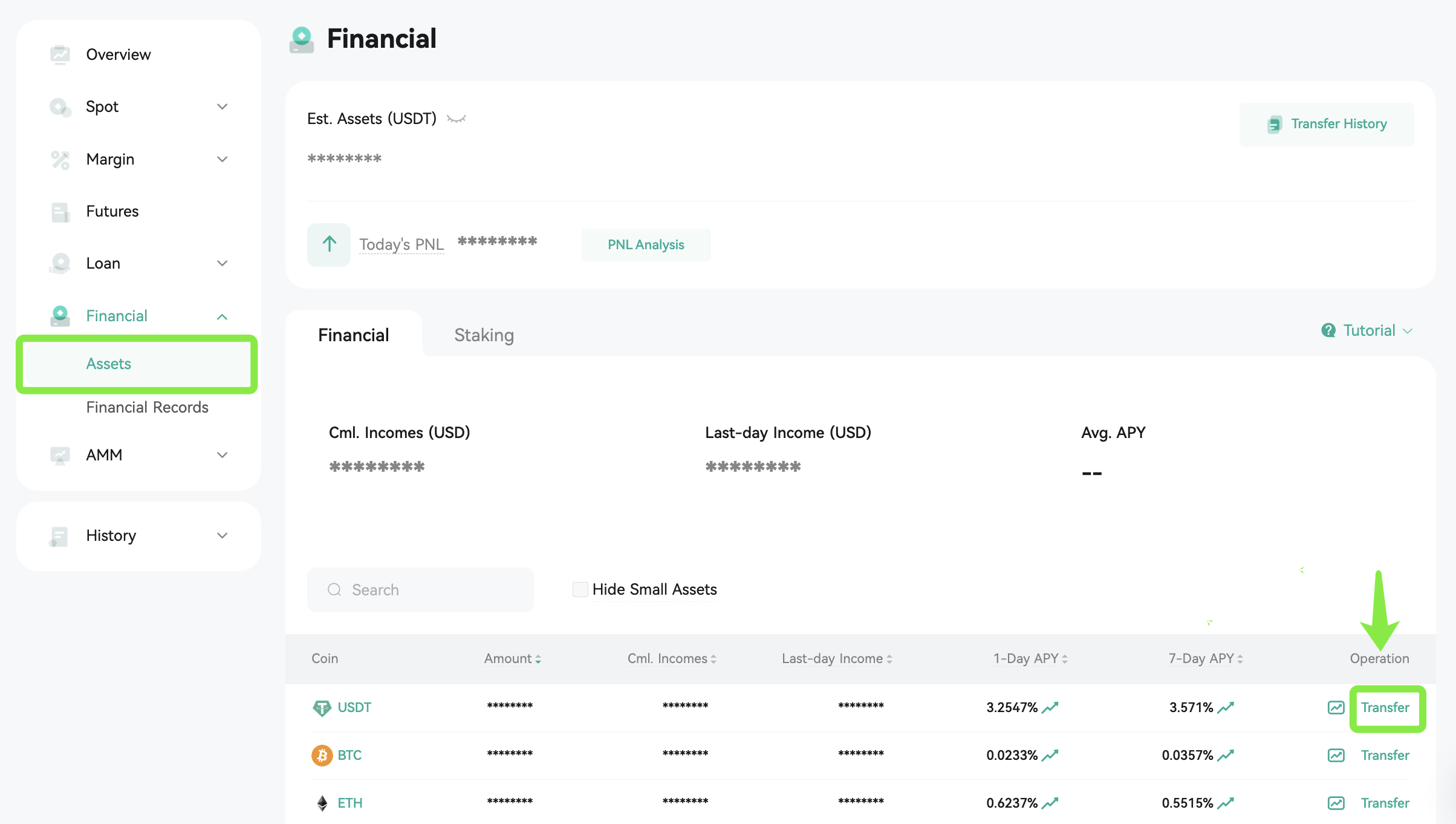
Task: Collapse the Financial menu chevron
Action: [223, 316]
